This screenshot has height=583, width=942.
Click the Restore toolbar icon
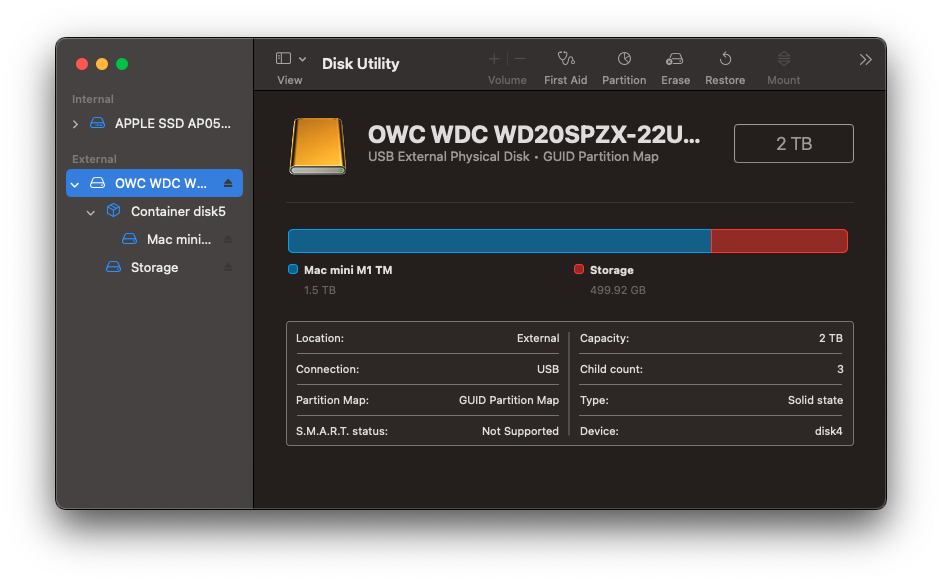(x=725, y=59)
